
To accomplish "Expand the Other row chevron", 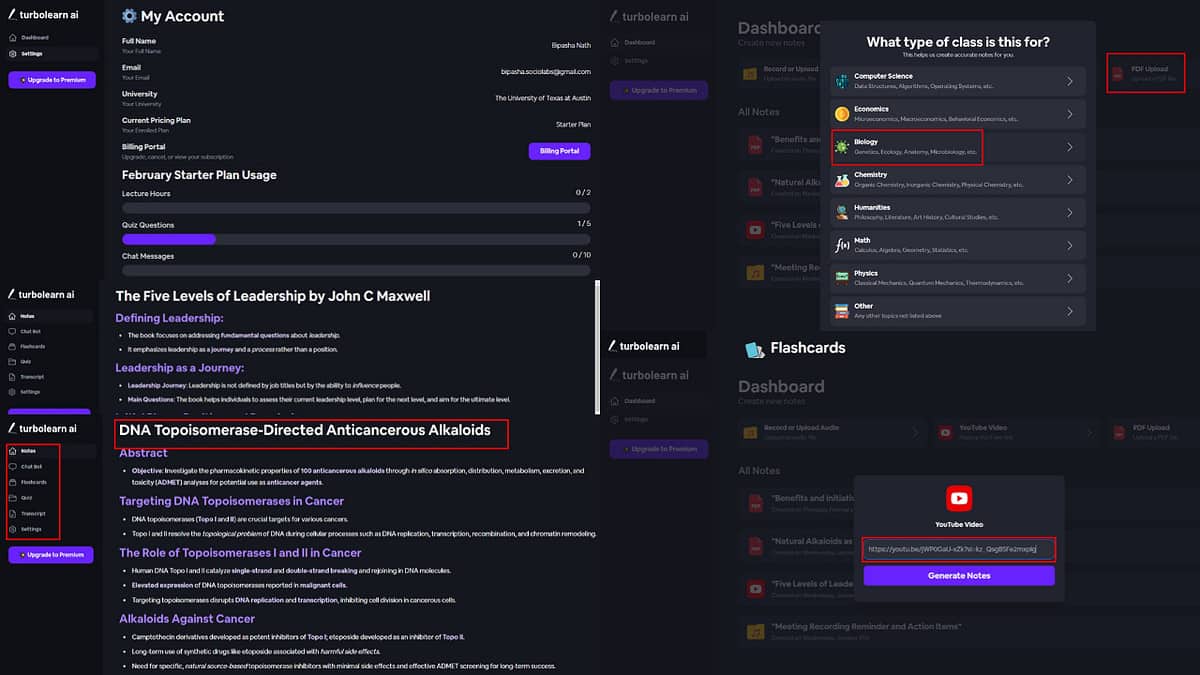I will coord(1070,311).
